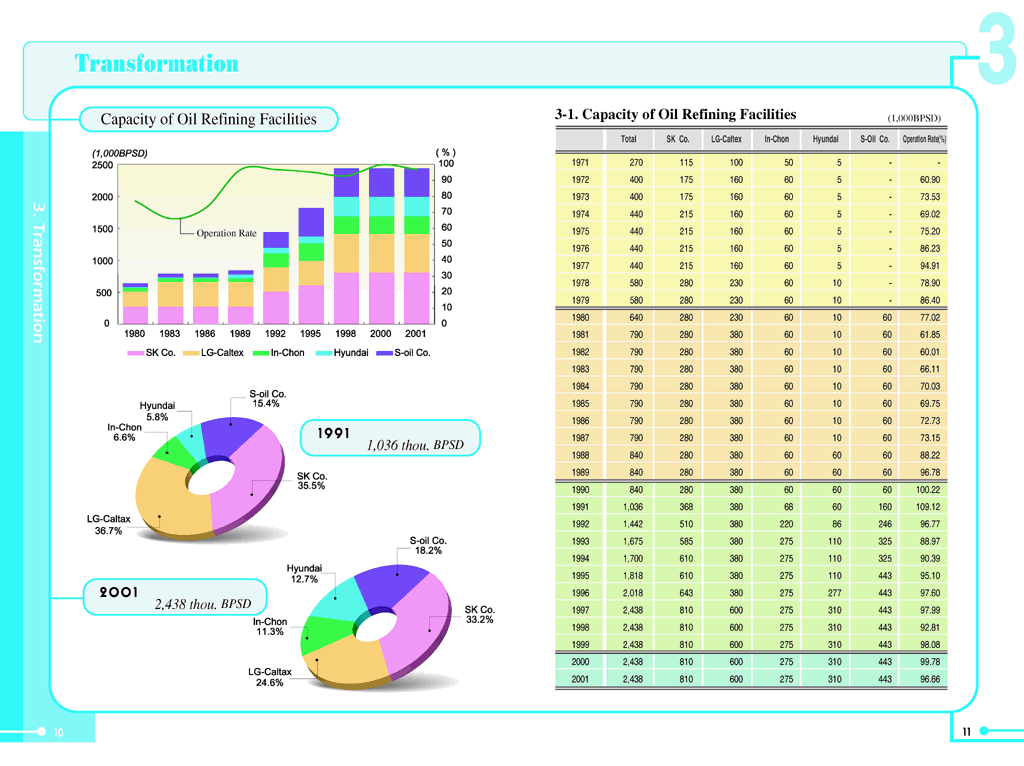The image size is (1024, 766).
Task: Click the 'S-Oil Co.' table column header
Action: tap(875, 139)
